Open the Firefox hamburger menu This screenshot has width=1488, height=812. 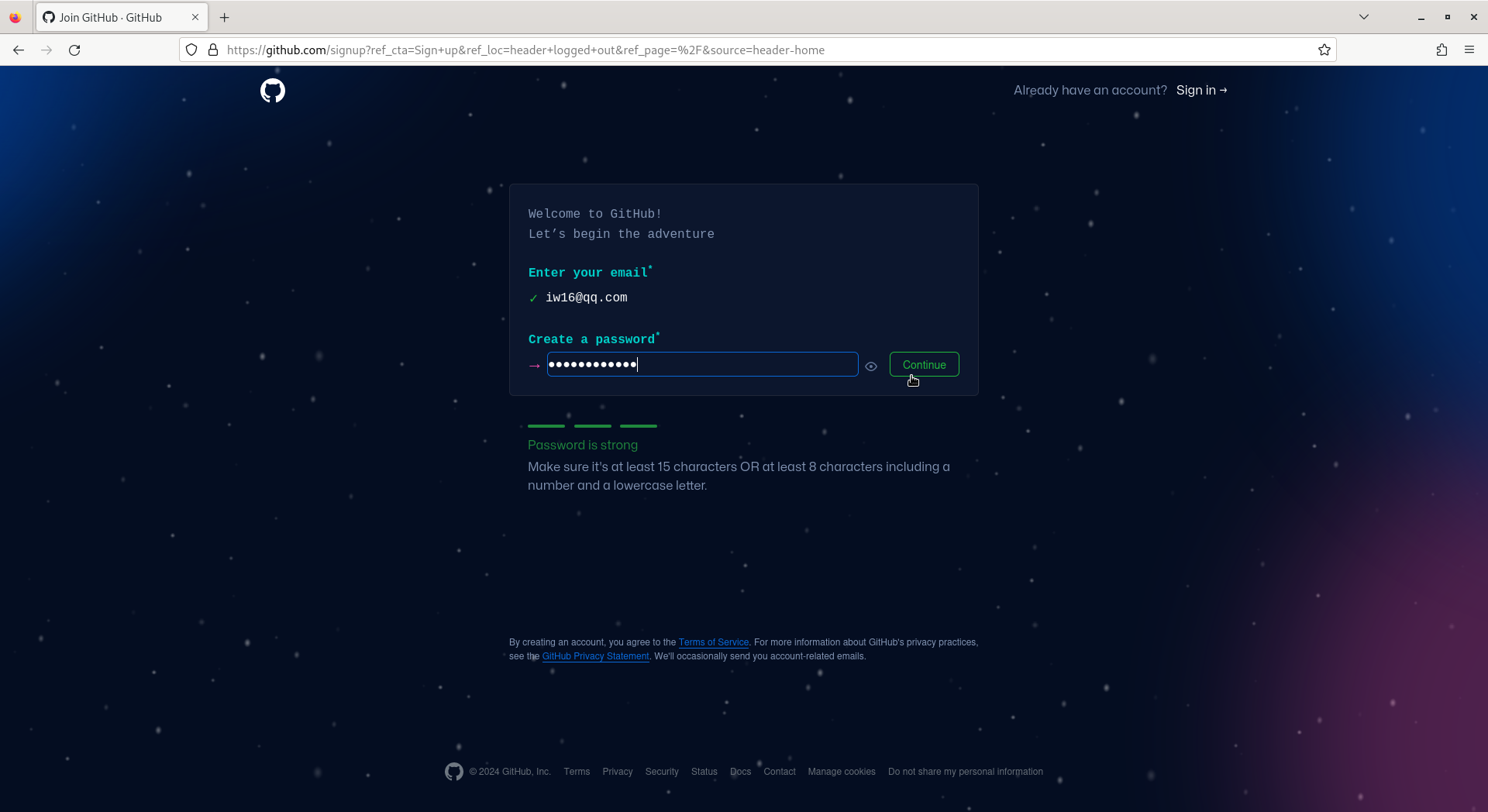click(x=1469, y=50)
